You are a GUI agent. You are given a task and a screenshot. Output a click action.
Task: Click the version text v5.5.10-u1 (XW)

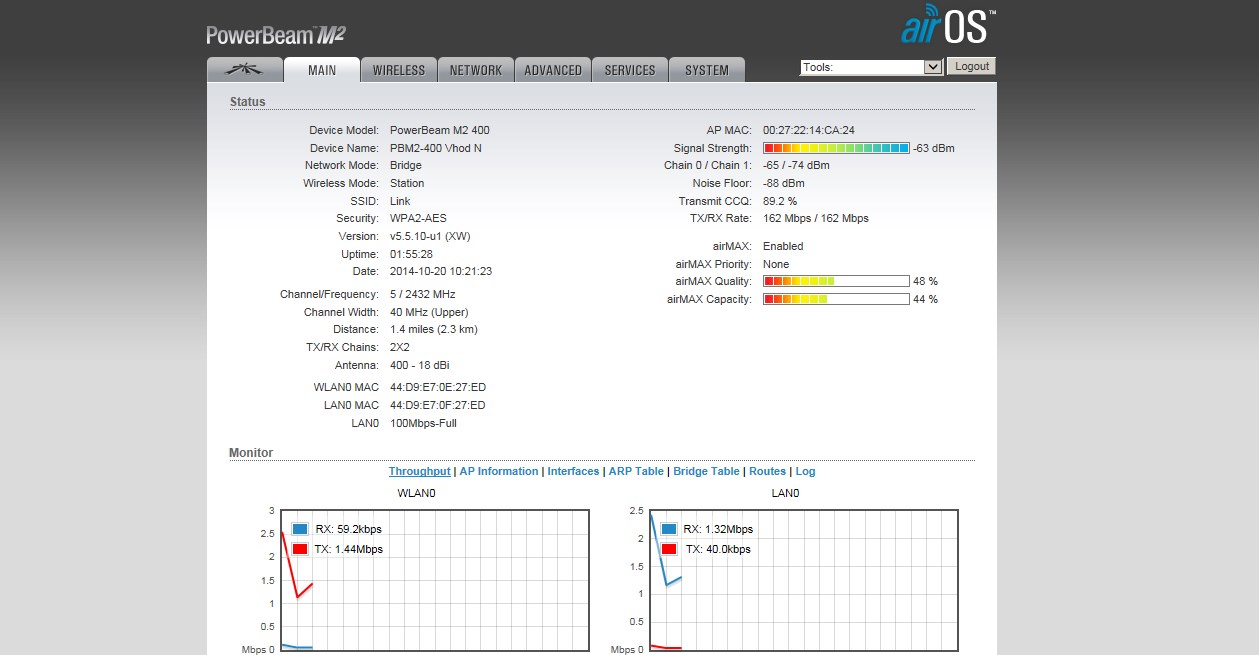pos(430,236)
